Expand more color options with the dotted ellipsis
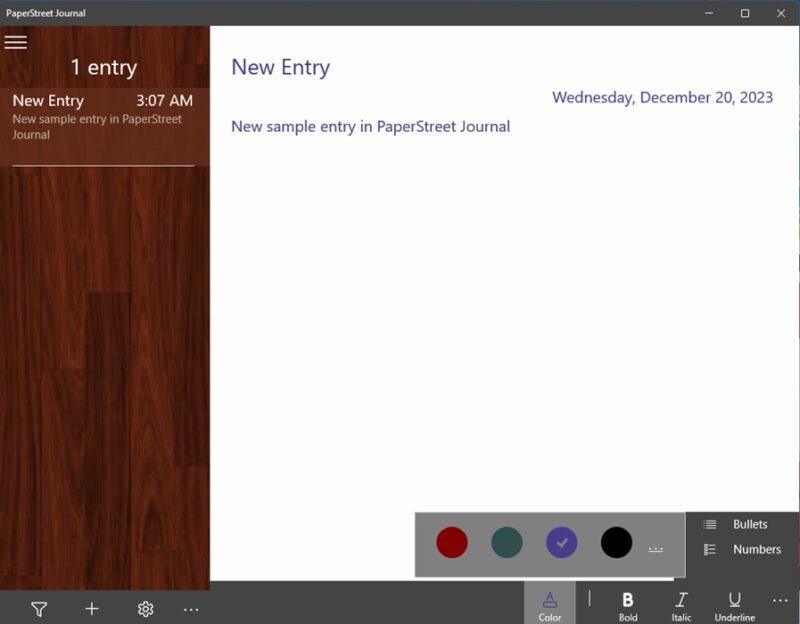800x624 pixels. [657, 545]
